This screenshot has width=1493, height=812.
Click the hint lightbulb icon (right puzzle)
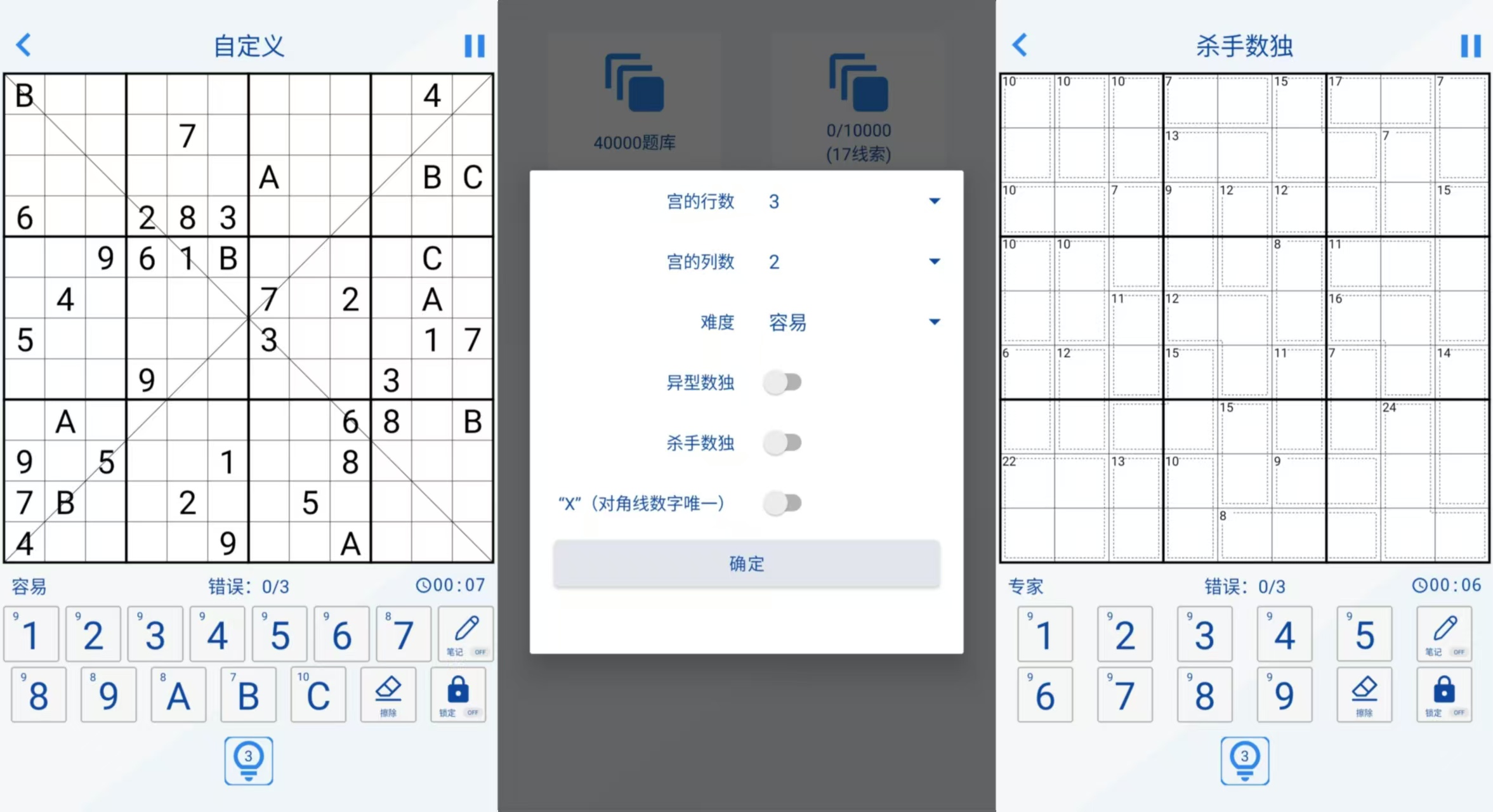1245,760
